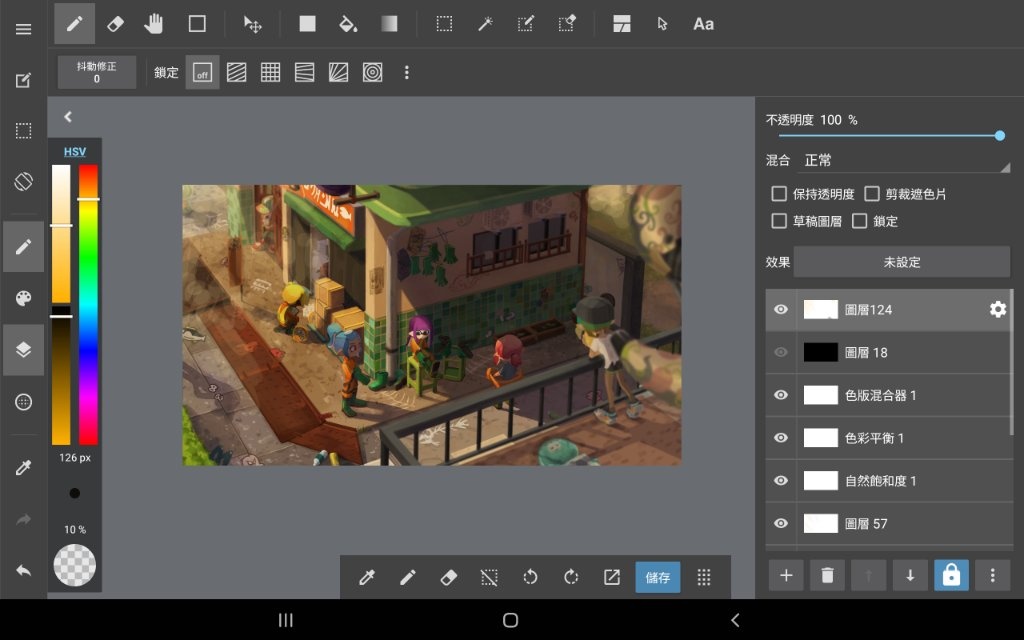This screenshot has height=640, width=1024.
Task: Open the materials grid circle icon
Action: pyautogui.click(x=24, y=402)
